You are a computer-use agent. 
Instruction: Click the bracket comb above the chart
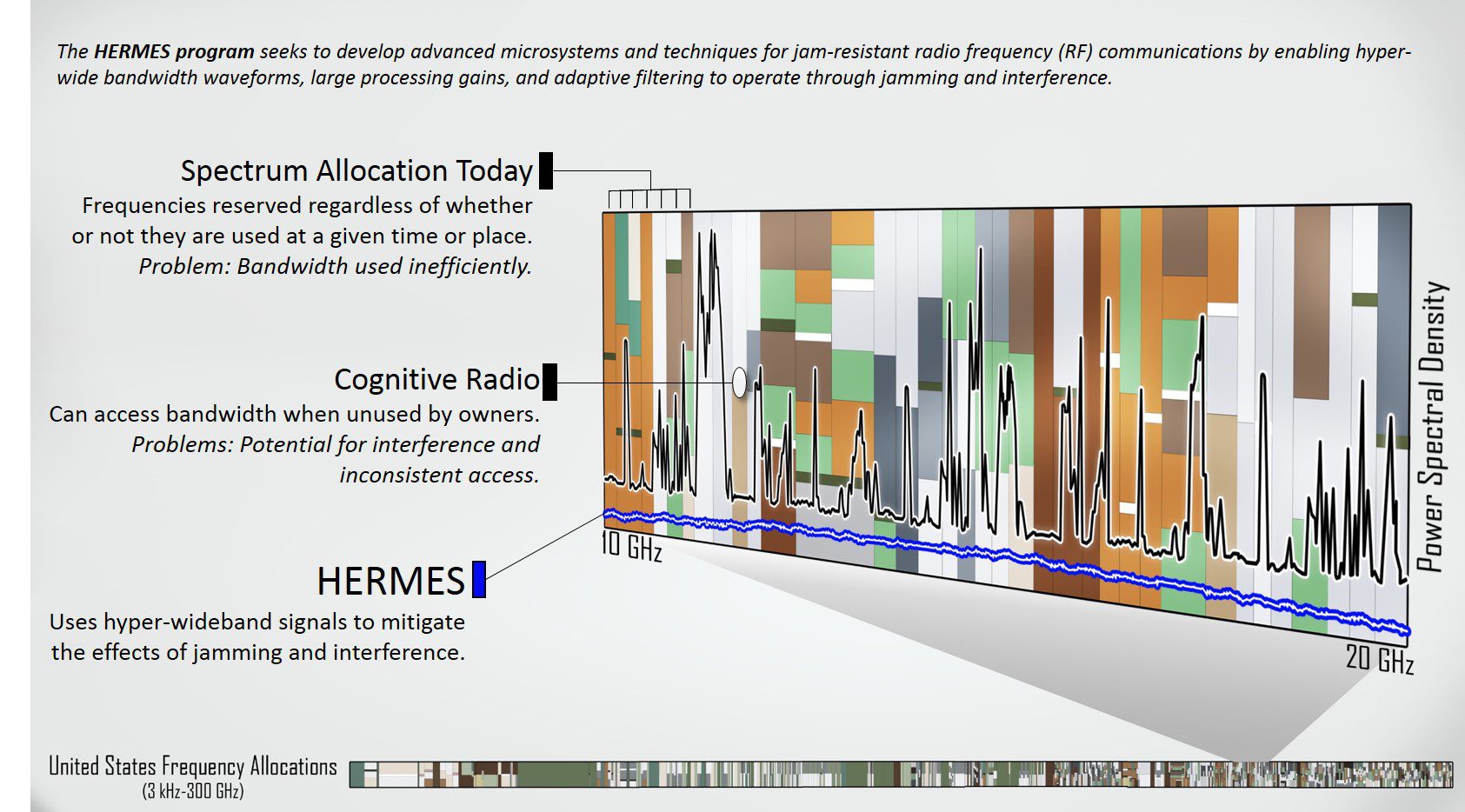coord(649,198)
